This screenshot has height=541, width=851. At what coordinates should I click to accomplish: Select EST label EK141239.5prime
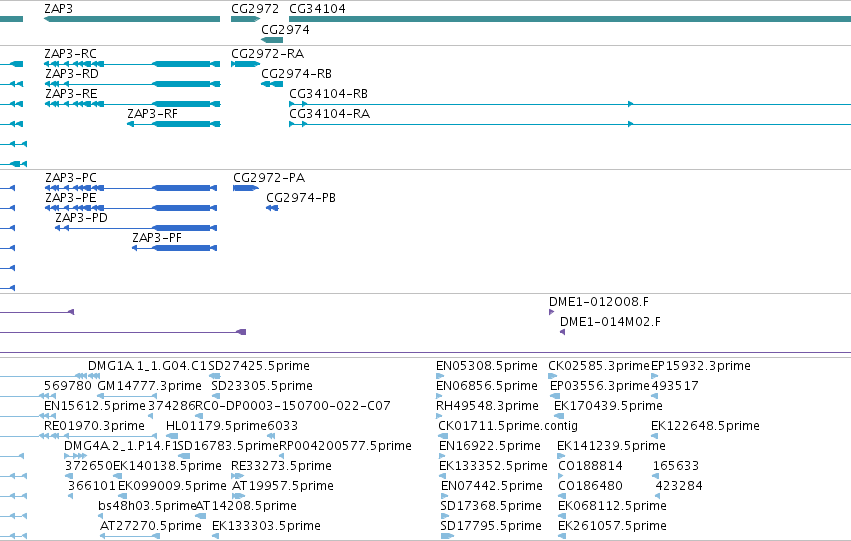point(611,446)
